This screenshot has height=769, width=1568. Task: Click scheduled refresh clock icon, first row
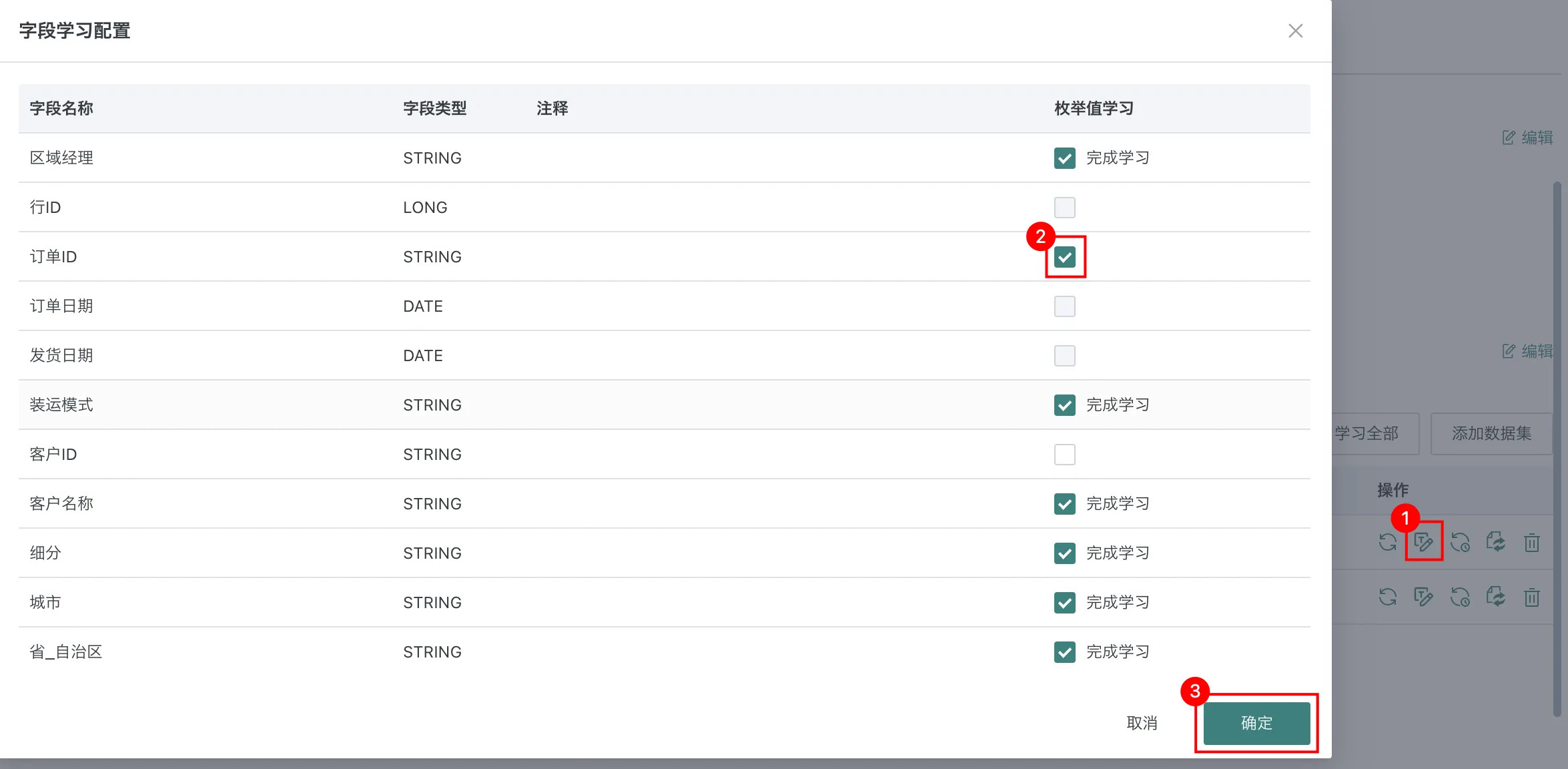point(1460,542)
